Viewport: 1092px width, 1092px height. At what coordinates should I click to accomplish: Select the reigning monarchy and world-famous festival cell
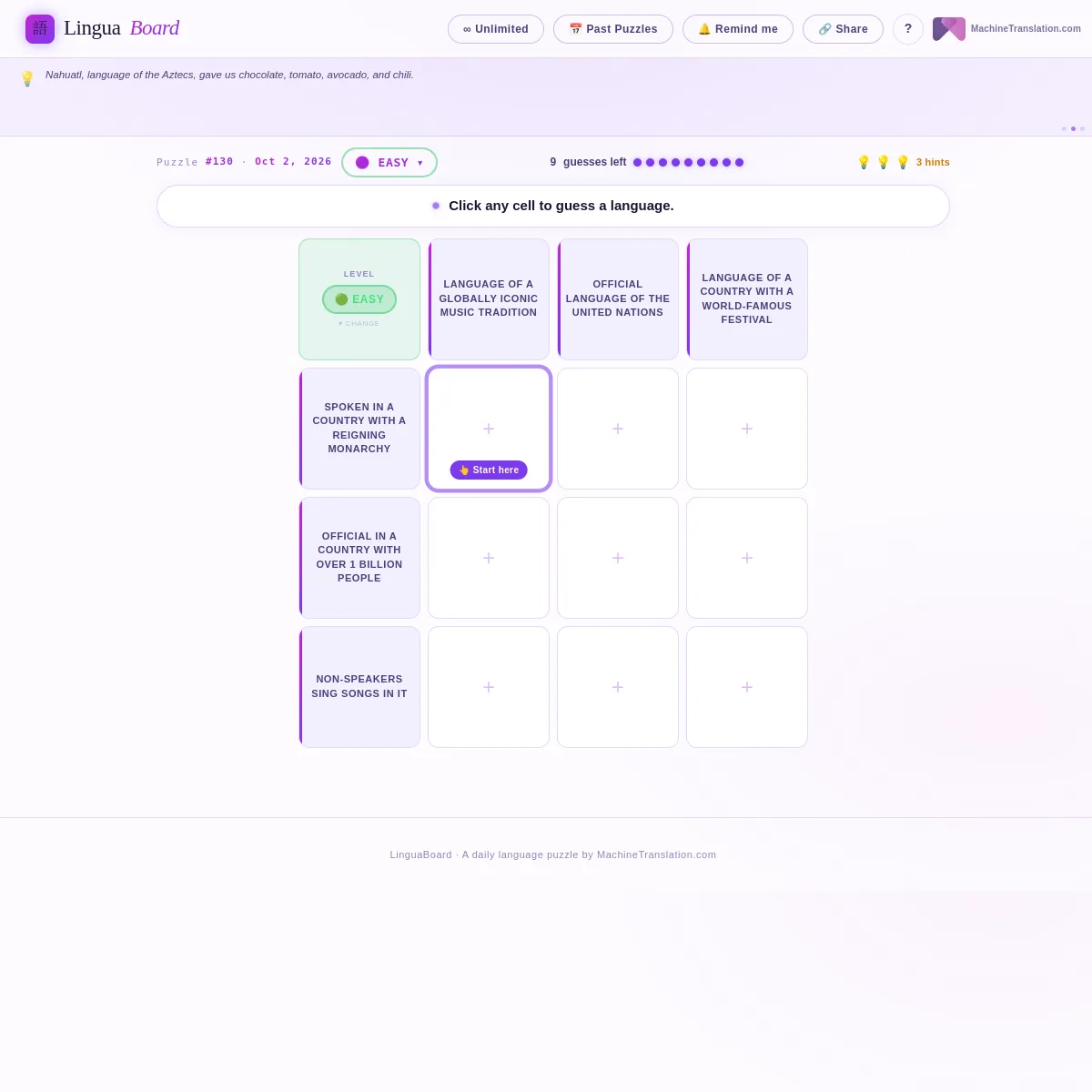tap(747, 429)
